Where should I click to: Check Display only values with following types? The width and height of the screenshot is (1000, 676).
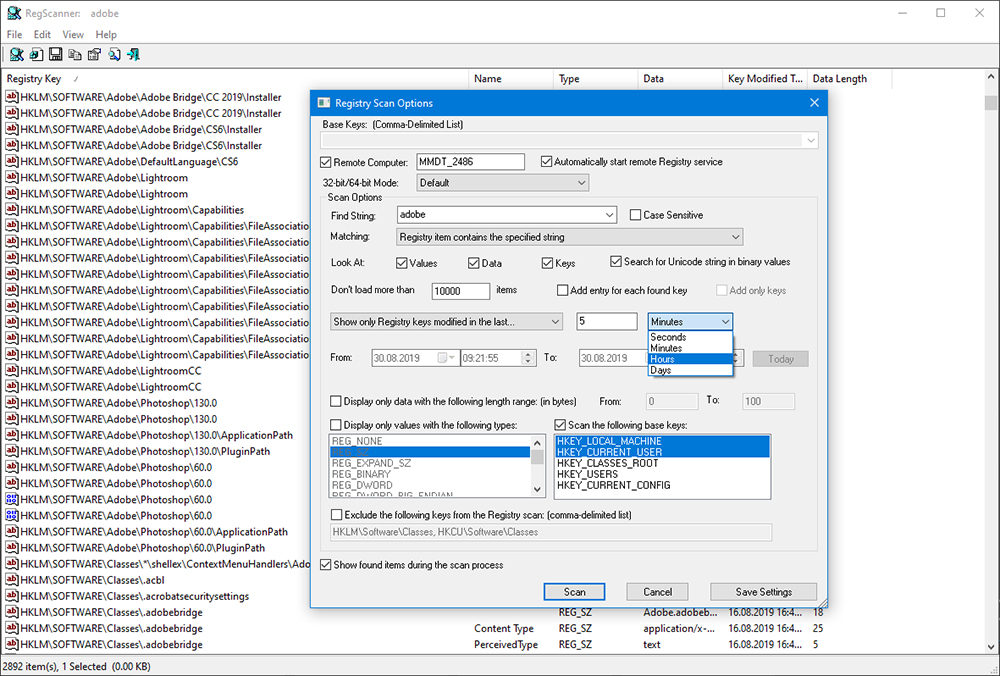tap(335, 425)
